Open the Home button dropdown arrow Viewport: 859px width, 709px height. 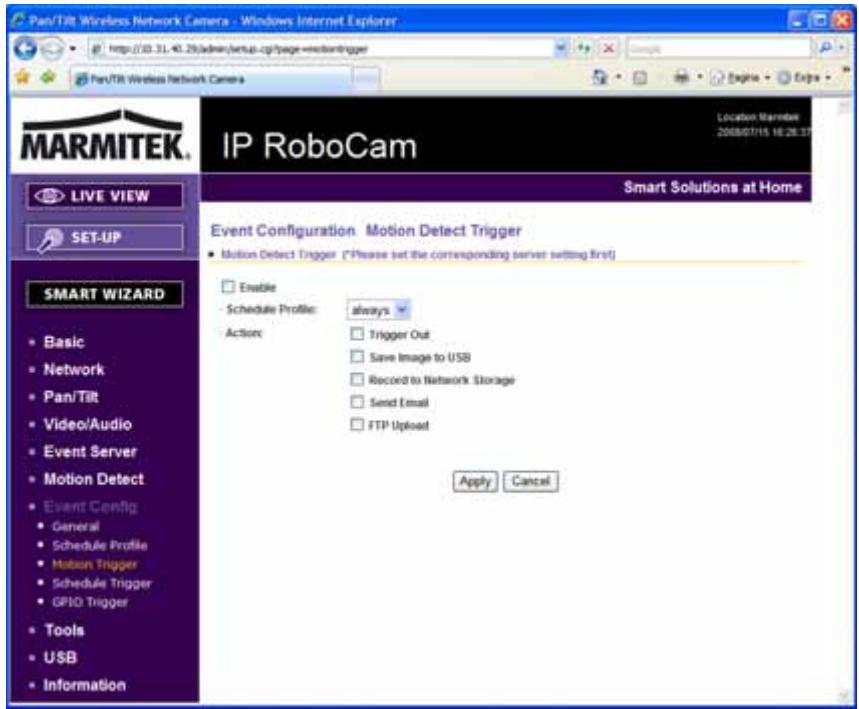619,78
